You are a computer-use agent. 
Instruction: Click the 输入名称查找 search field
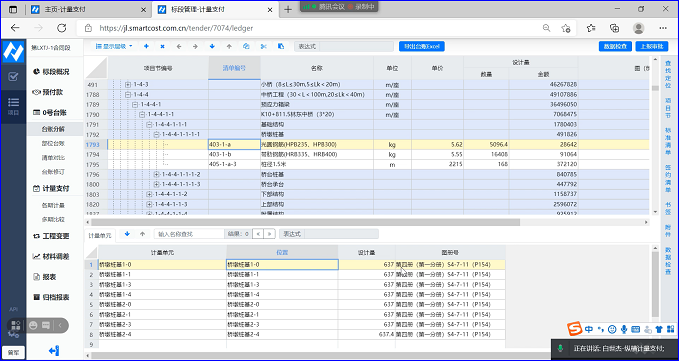(189, 234)
